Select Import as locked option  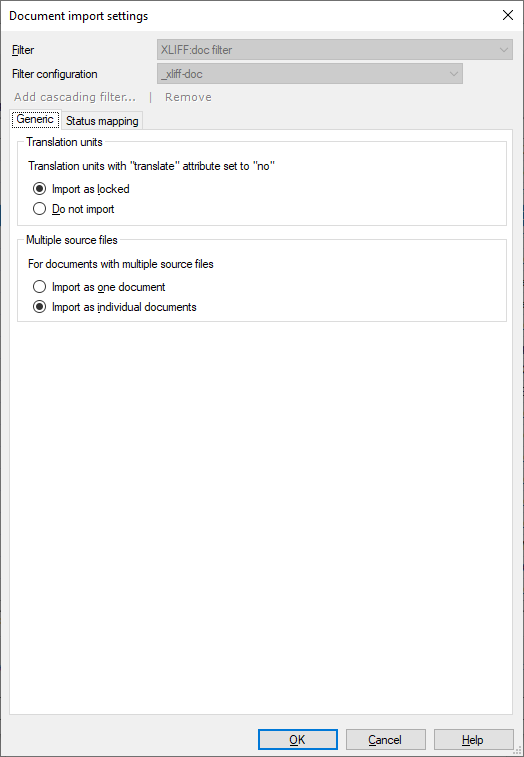click(81, 189)
